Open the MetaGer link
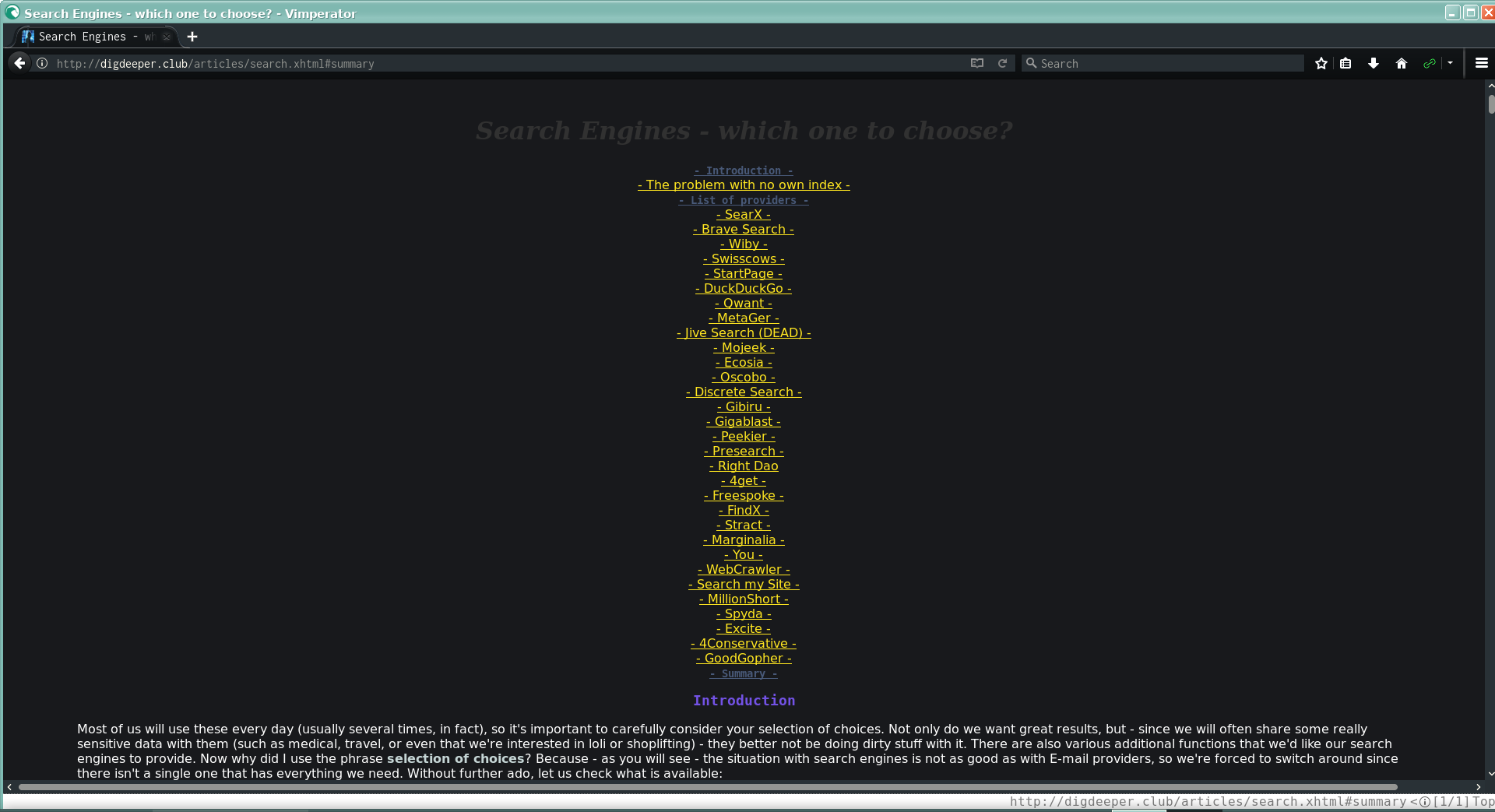The height and width of the screenshot is (812, 1495). tap(744, 318)
